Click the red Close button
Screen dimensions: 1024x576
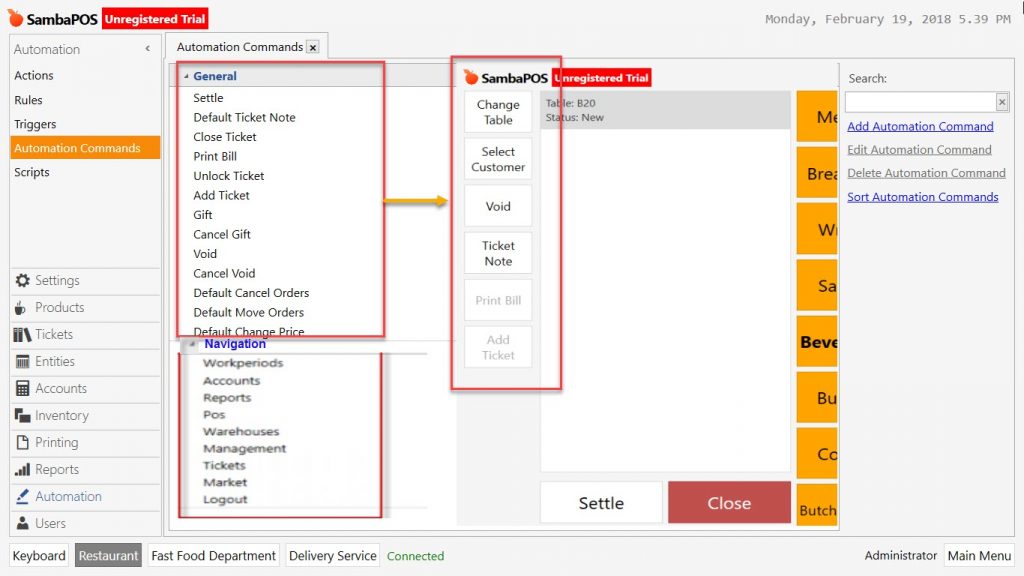point(729,503)
